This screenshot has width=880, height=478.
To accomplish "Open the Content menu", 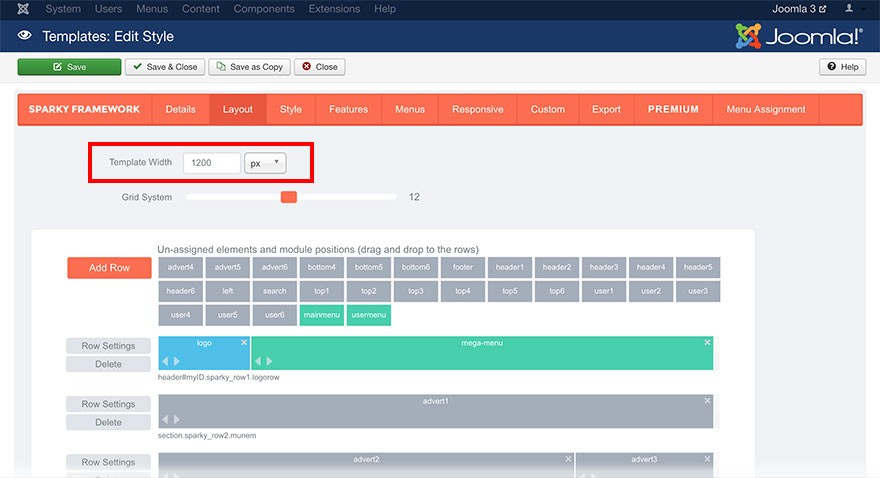I will (x=200, y=9).
